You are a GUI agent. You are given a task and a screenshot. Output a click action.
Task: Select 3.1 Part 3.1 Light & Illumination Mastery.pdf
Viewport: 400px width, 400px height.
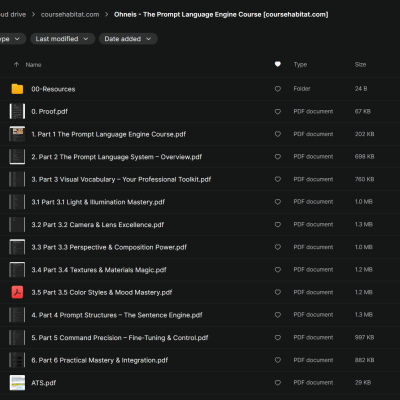coord(98,202)
